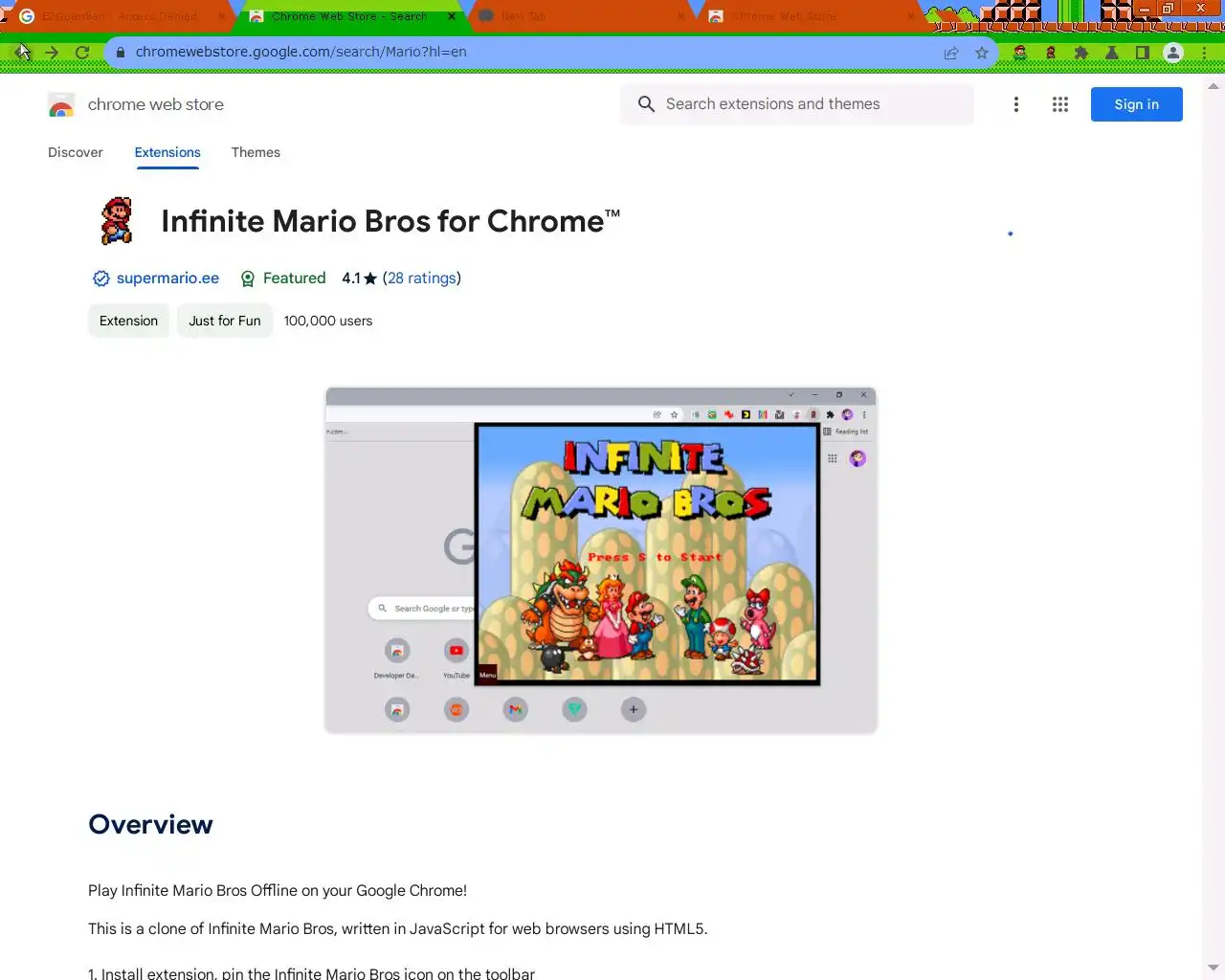The height and width of the screenshot is (980, 1225).
Task: Open the Infinite Mario Bros screenshot preview
Action: [x=601, y=561]
